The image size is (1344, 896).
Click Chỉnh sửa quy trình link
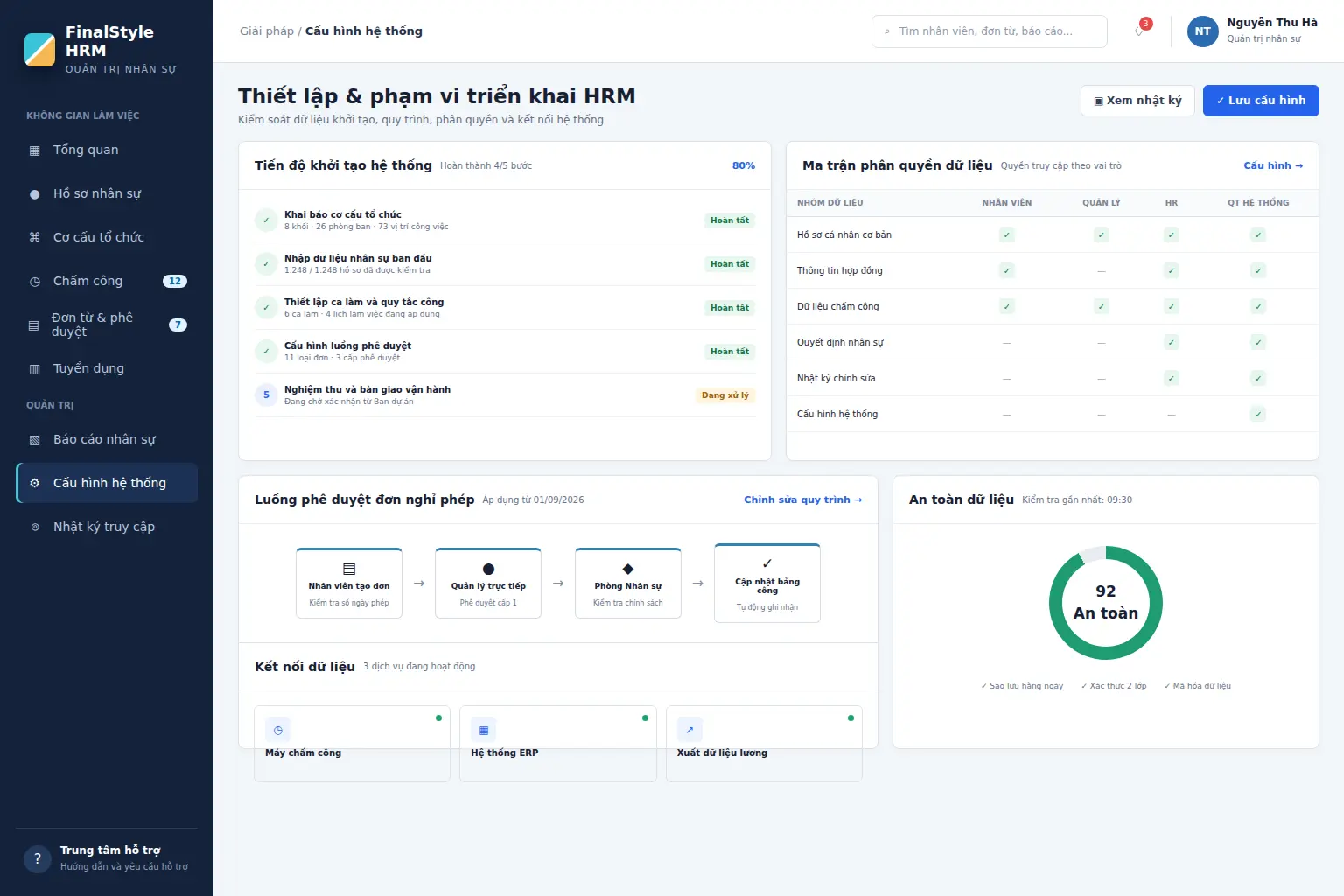[x=803, y=500]
